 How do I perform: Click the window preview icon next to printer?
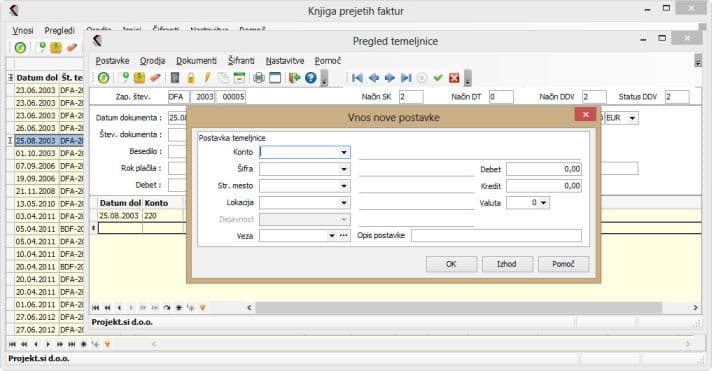[275, 78]
